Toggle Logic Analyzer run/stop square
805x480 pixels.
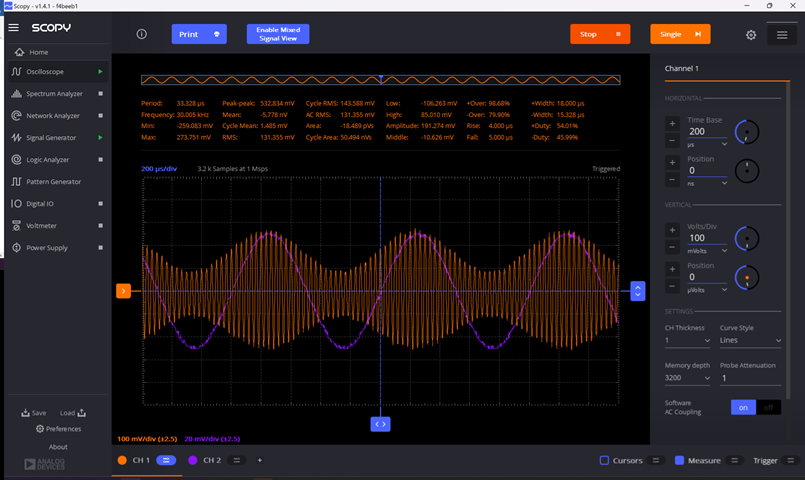coord(101,160)
